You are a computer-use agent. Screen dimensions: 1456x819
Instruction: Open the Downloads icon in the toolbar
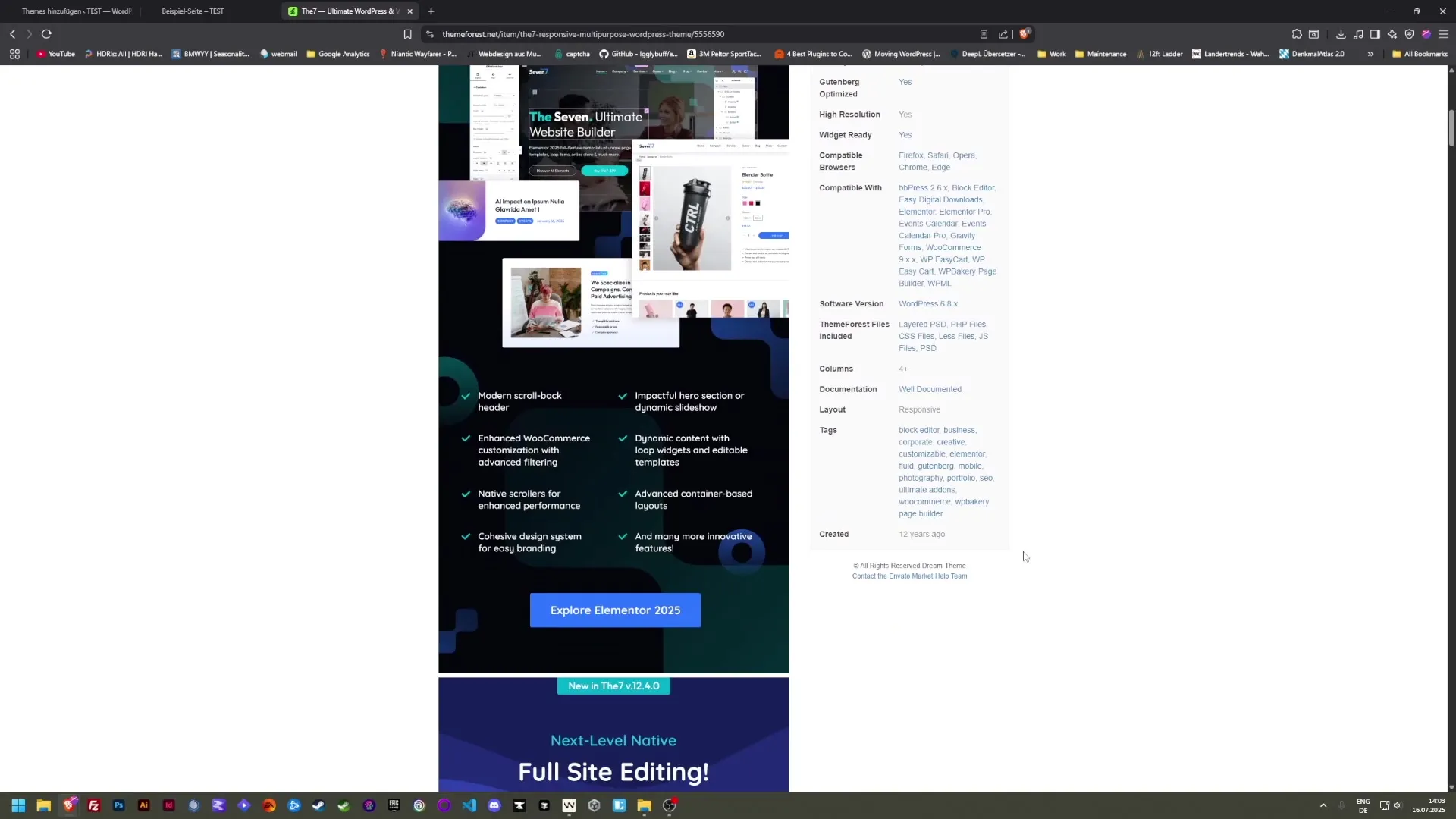pyautogui.click(x=1341, y=34)
